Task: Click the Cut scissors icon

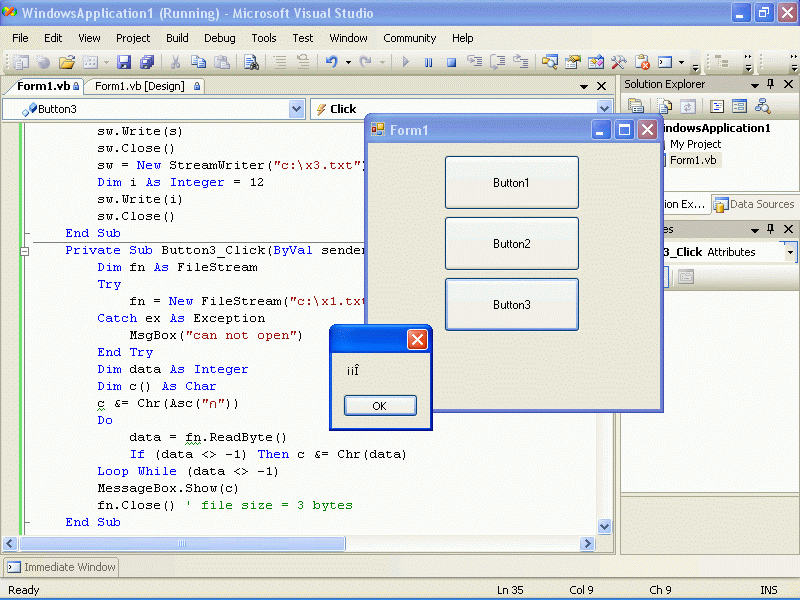Action: [176, 62]
